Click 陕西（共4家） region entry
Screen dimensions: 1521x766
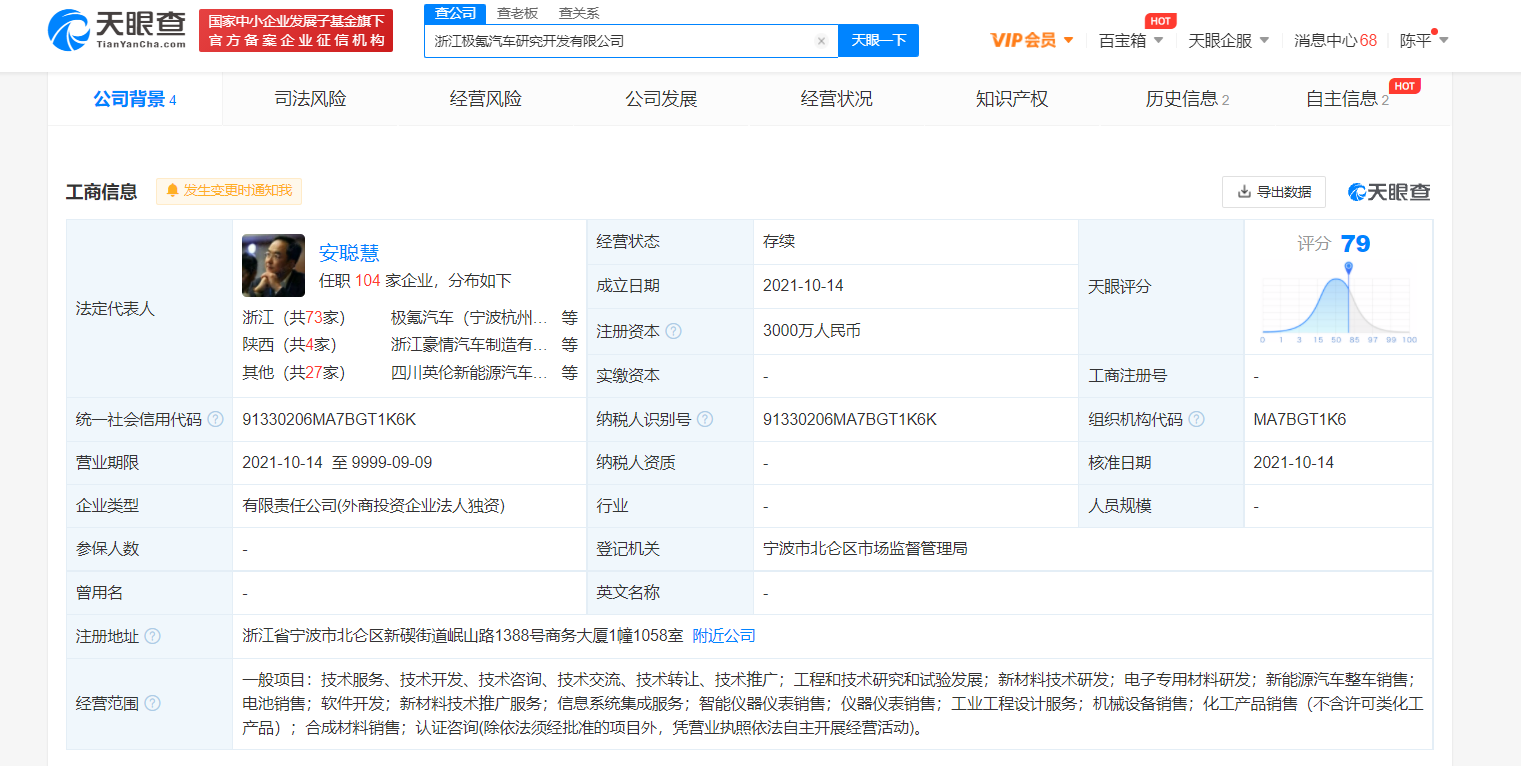(x=289, y=345)
